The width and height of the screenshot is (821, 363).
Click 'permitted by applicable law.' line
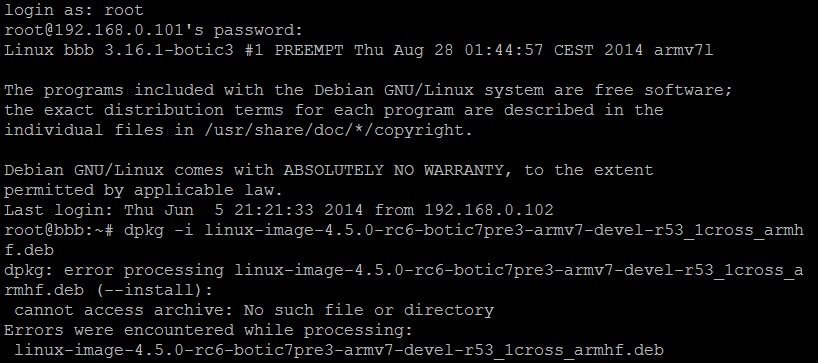click(143, 190)
